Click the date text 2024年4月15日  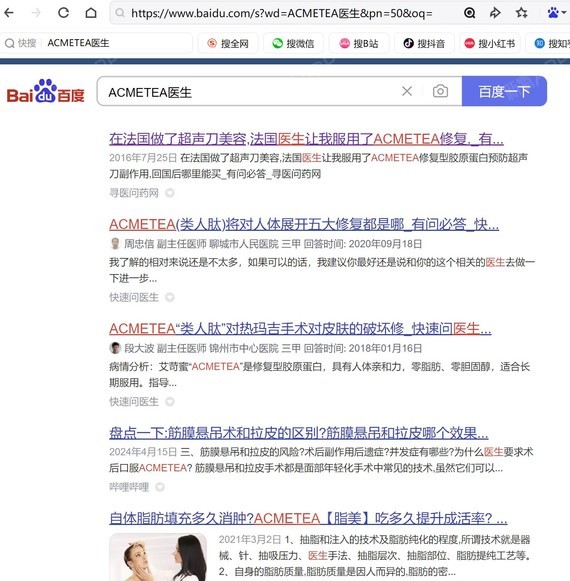[143, 452]
